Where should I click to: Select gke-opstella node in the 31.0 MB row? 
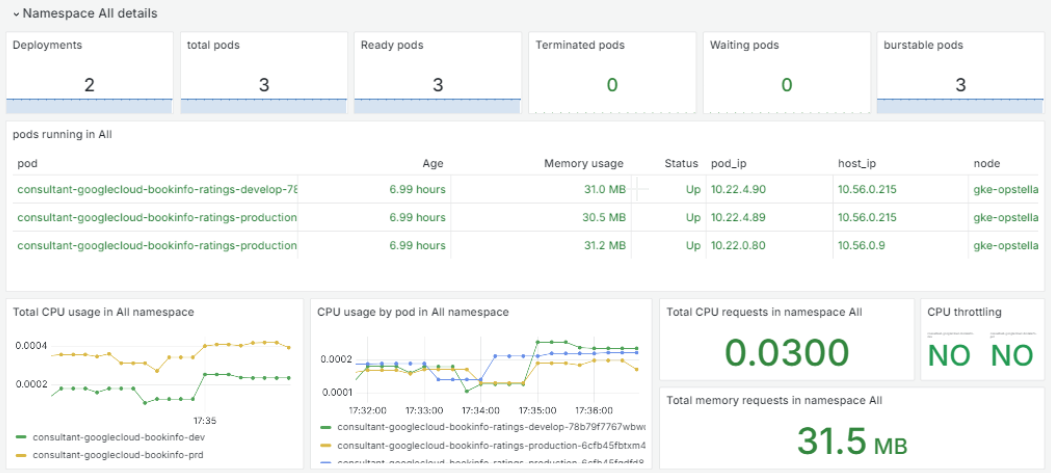point(1005,190)
